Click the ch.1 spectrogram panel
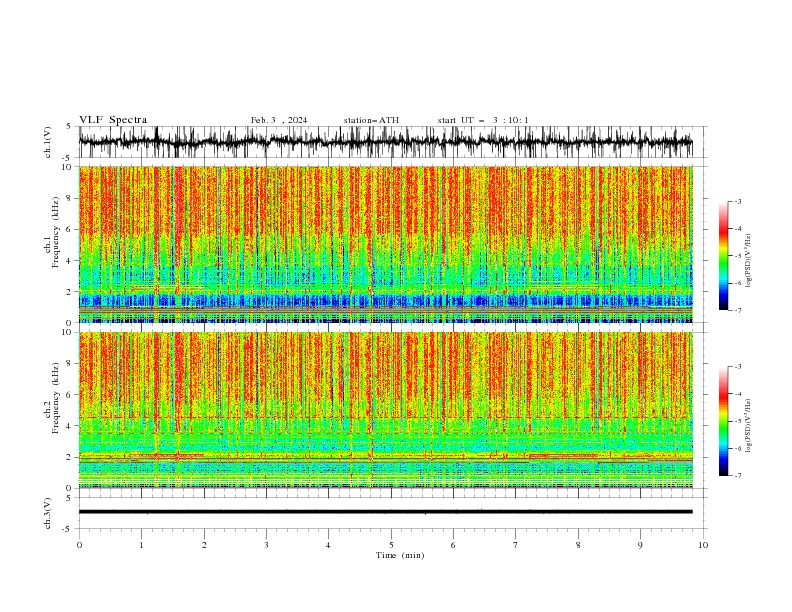The width and height of the screenshot is (792, 612). (385, 244)
